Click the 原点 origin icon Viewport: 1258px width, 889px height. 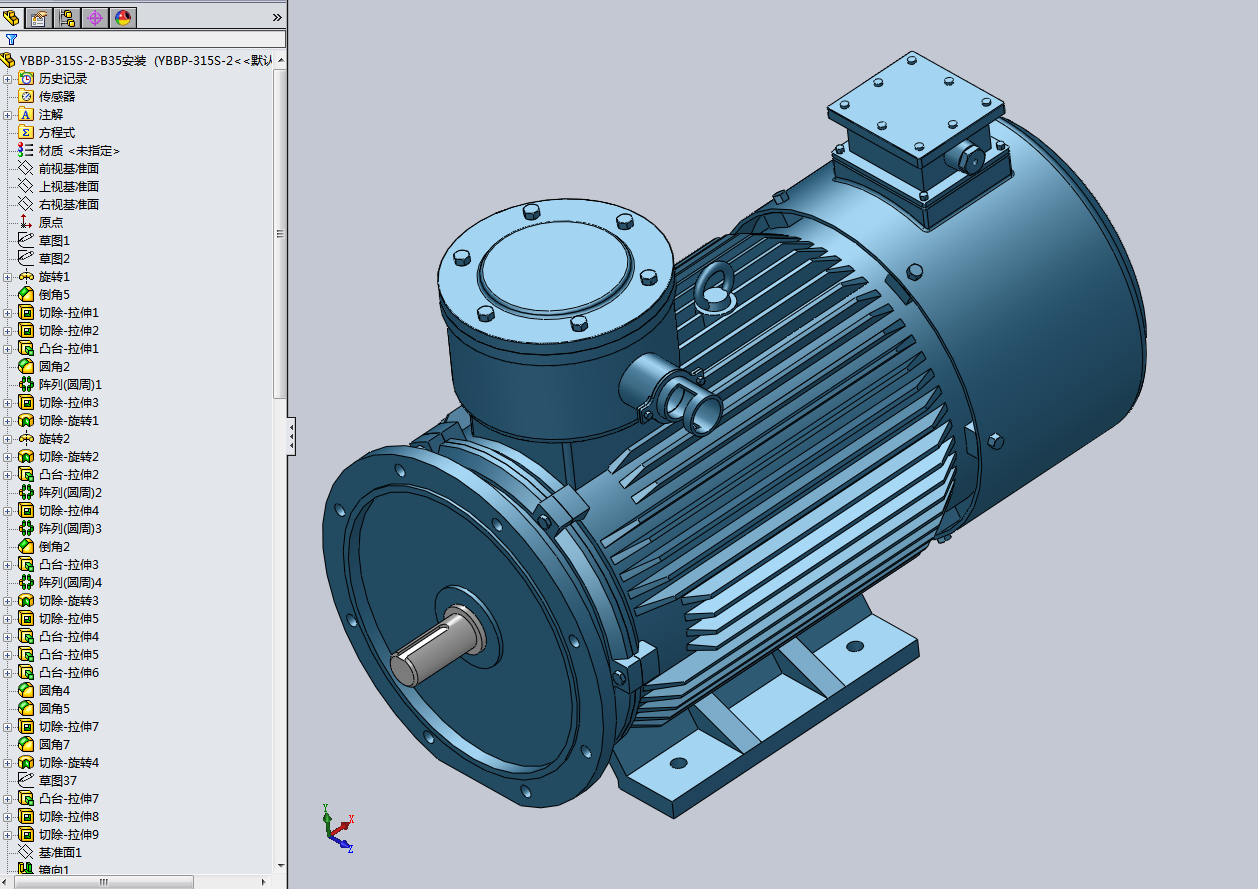(x=26, y=222)
